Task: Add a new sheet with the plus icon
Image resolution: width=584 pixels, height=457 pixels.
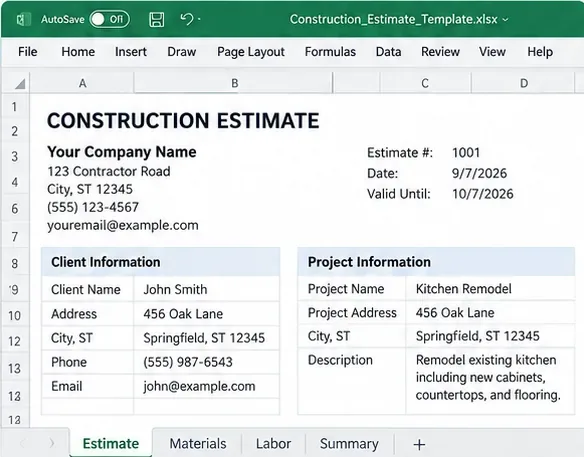Action: click(419, 444)
